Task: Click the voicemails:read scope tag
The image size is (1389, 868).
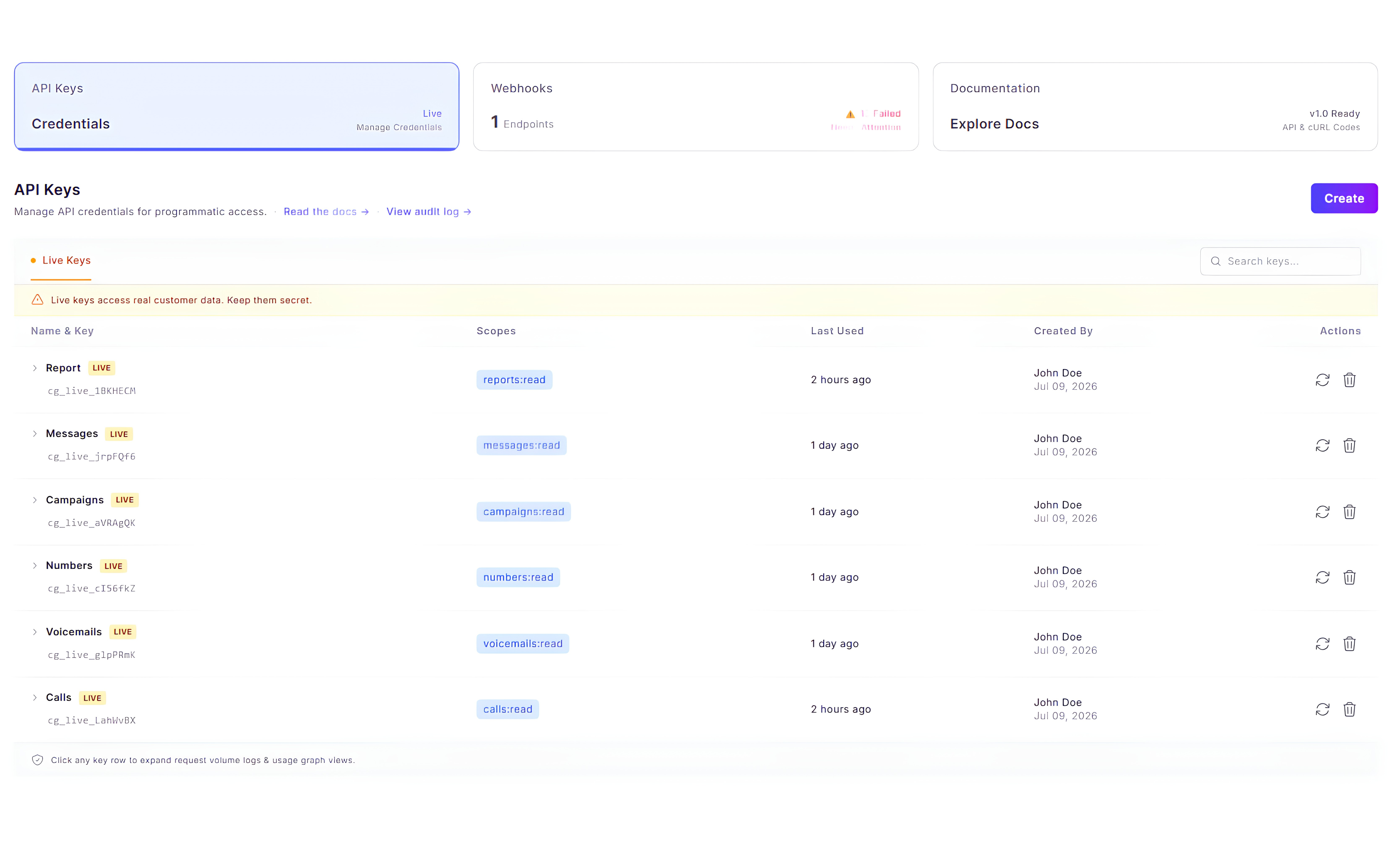Action: tap(523, 644)
